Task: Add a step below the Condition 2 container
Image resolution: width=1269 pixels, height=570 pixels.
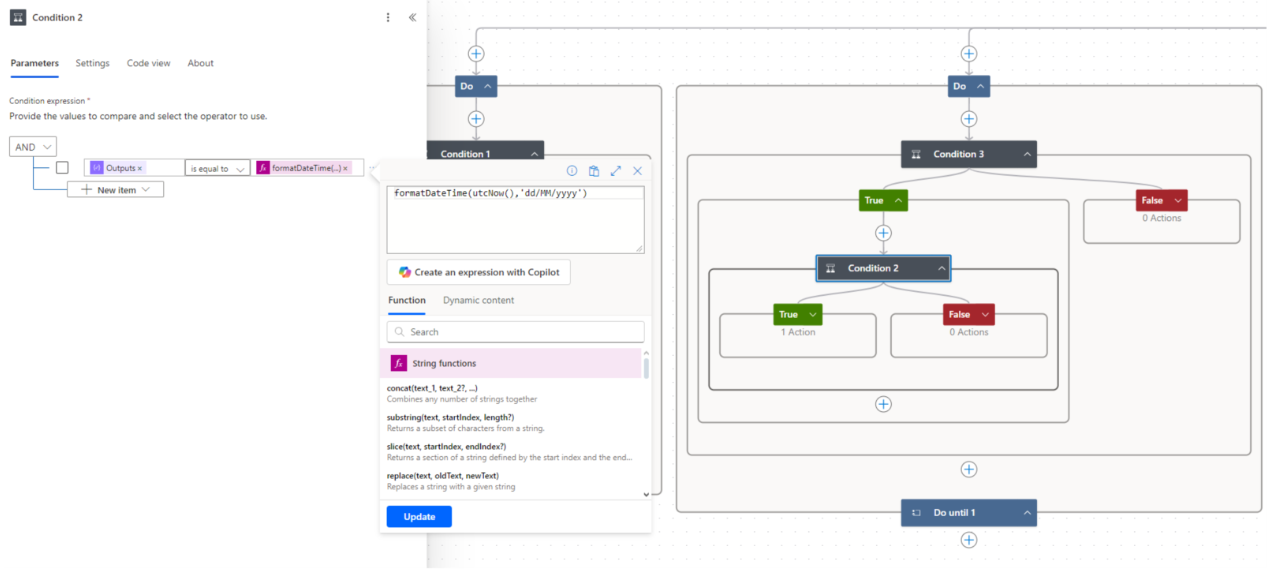Action: coord(883,404)
